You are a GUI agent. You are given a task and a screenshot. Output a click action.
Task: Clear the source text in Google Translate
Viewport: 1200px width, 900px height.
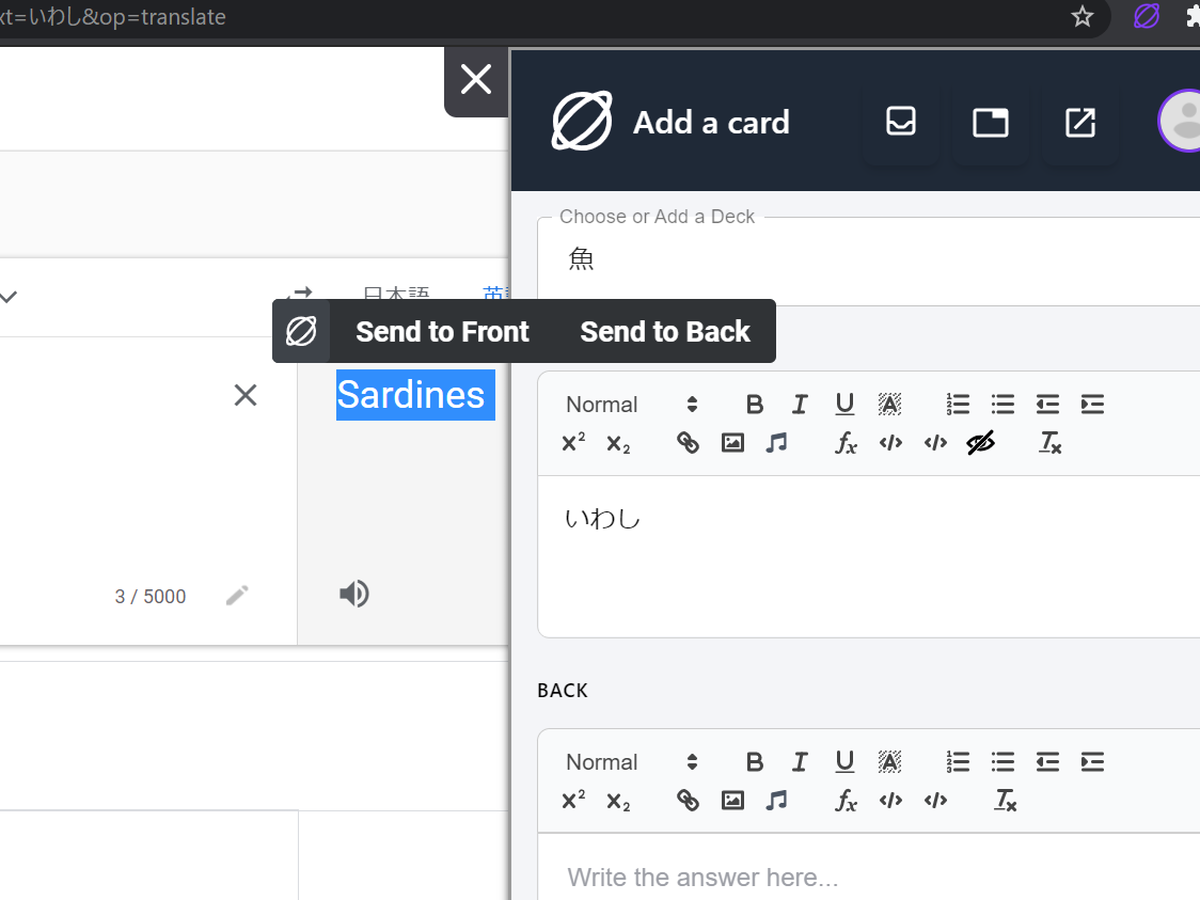[x=245, y=395]
